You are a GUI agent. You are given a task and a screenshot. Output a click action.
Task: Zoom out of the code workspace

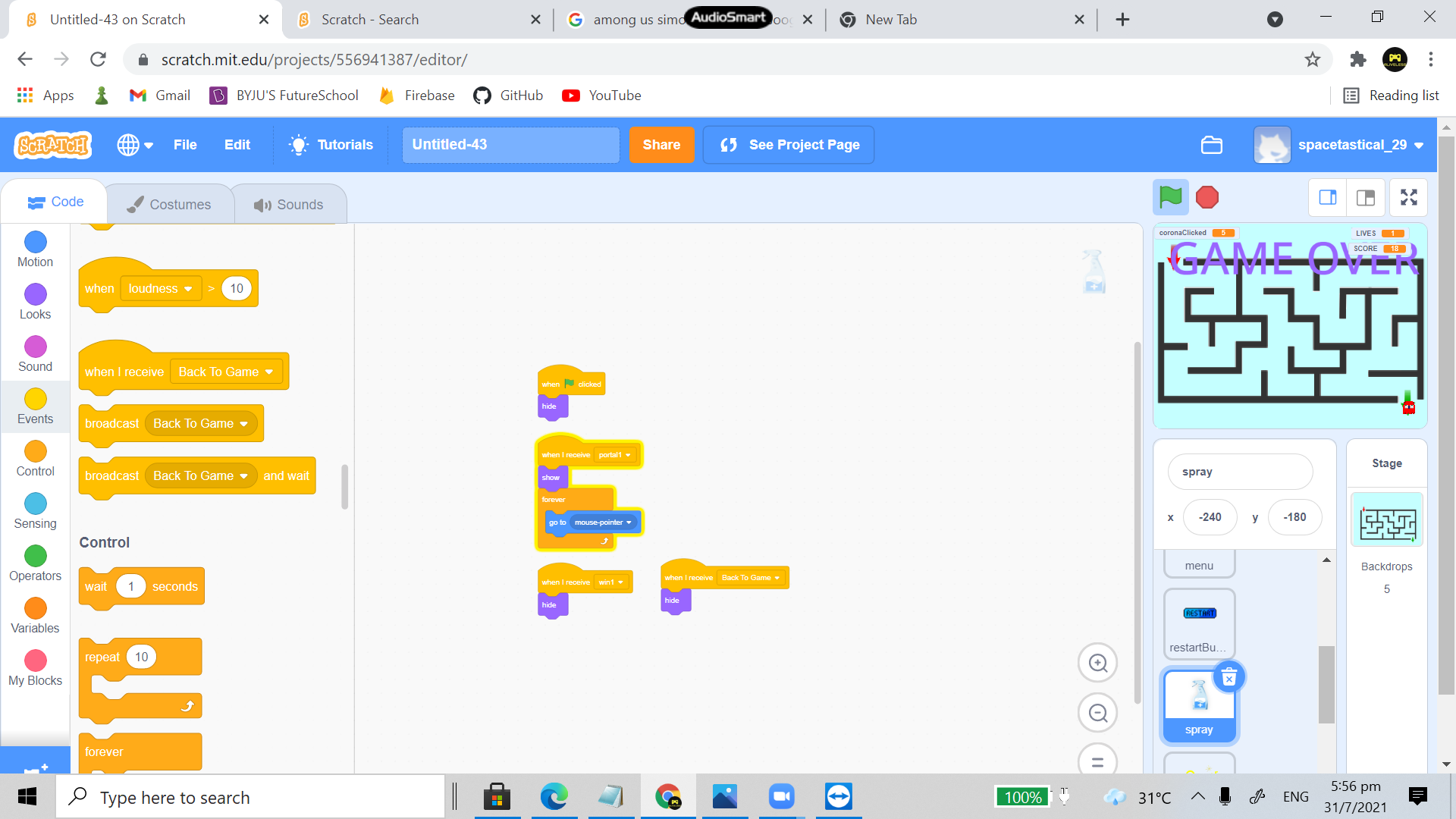(1097, 714)
